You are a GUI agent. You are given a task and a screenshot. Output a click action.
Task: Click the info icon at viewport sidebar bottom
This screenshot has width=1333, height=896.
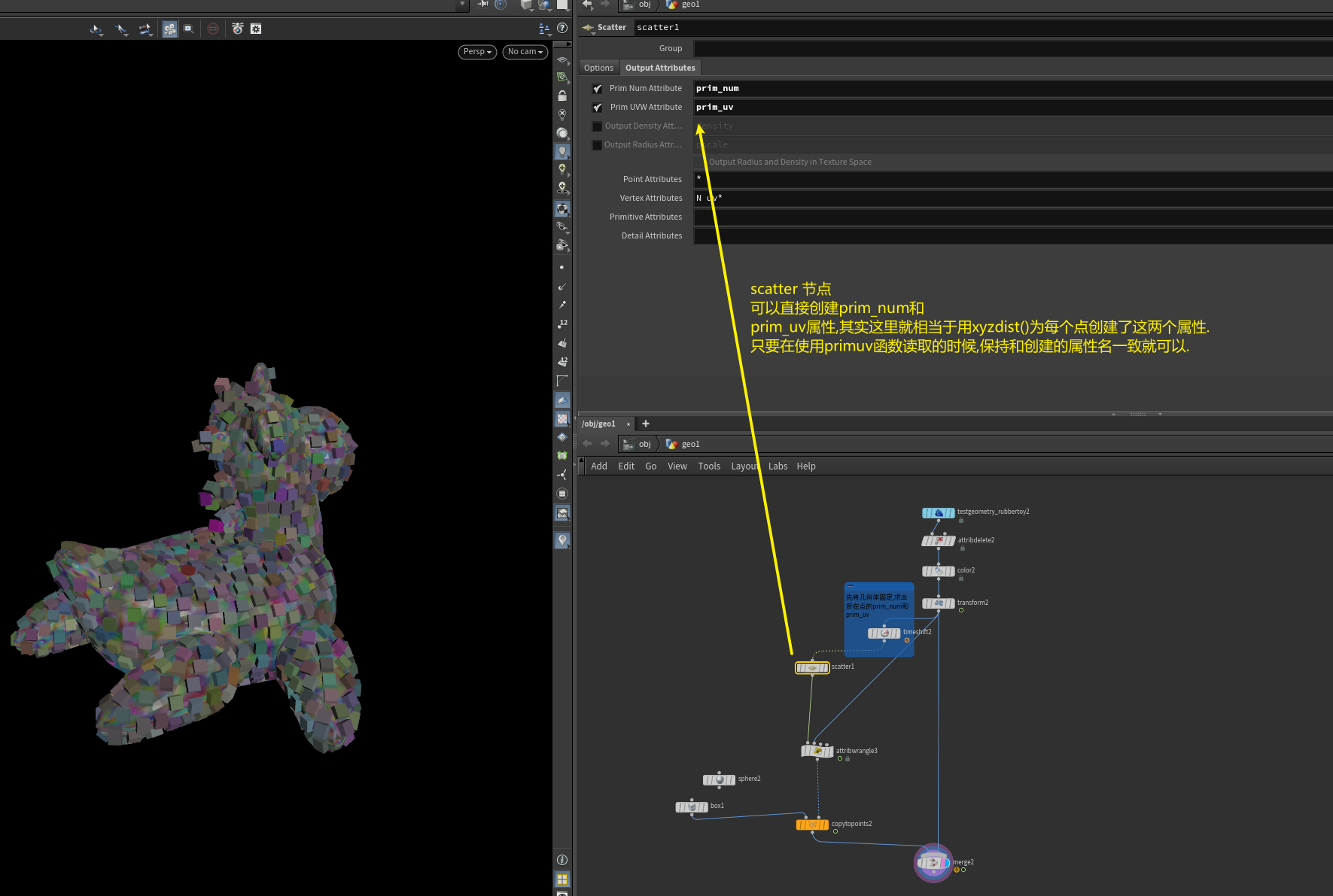(562, 860)
